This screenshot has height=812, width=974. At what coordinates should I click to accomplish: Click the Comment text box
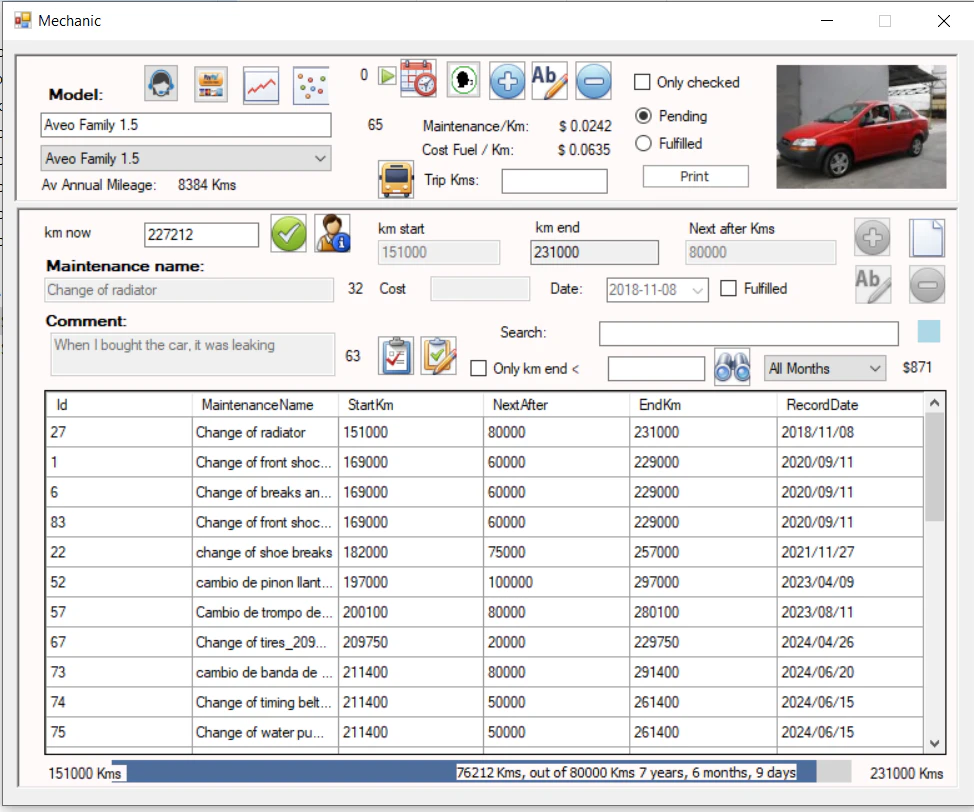coord(193,354)
